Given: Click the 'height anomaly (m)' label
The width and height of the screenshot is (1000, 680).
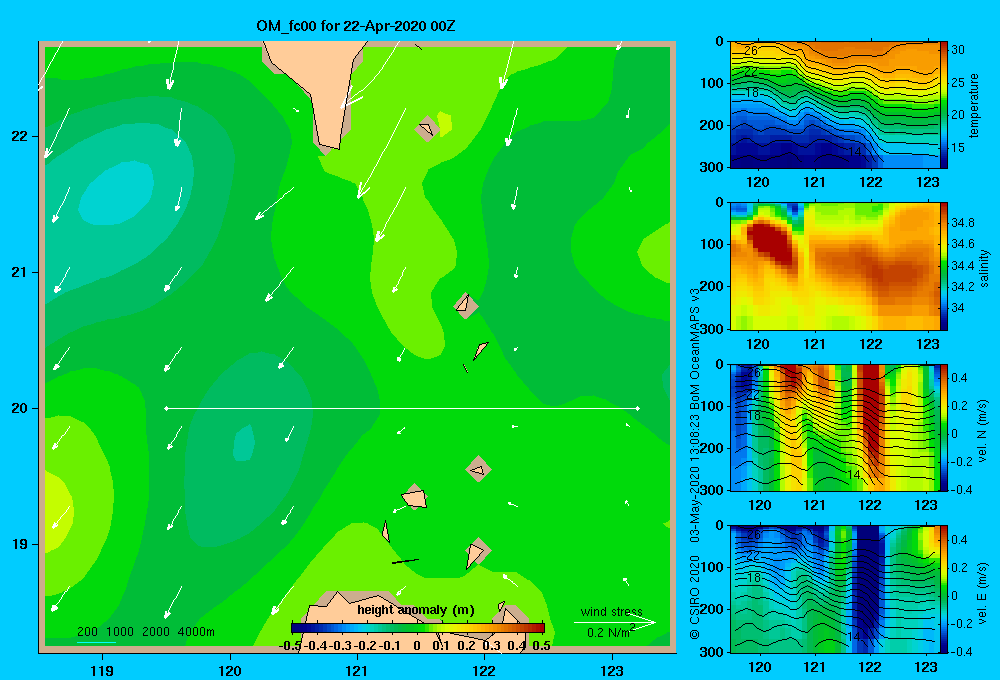Looking at the screenshot, I should 416,610.
